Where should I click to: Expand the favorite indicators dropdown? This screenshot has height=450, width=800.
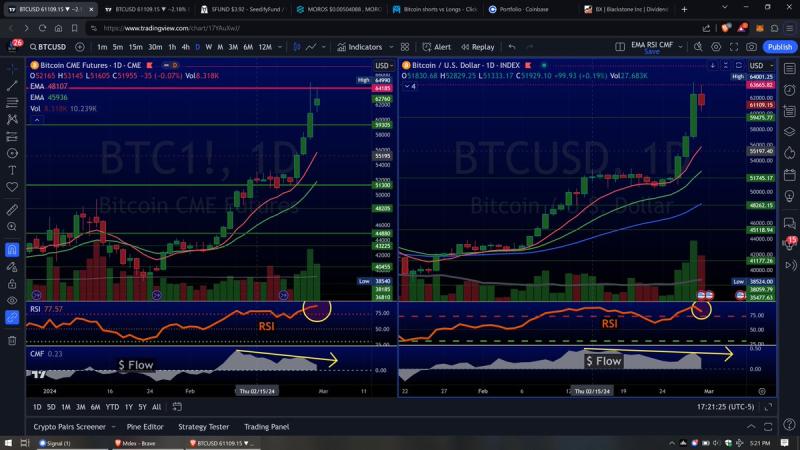[391, 47]
